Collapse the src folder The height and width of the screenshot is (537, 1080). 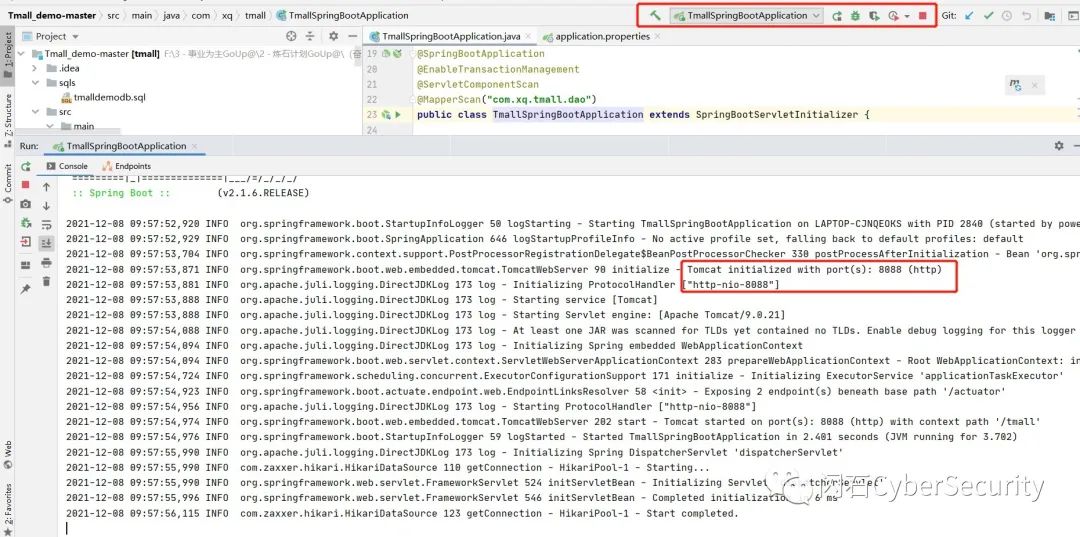(34, 112)
